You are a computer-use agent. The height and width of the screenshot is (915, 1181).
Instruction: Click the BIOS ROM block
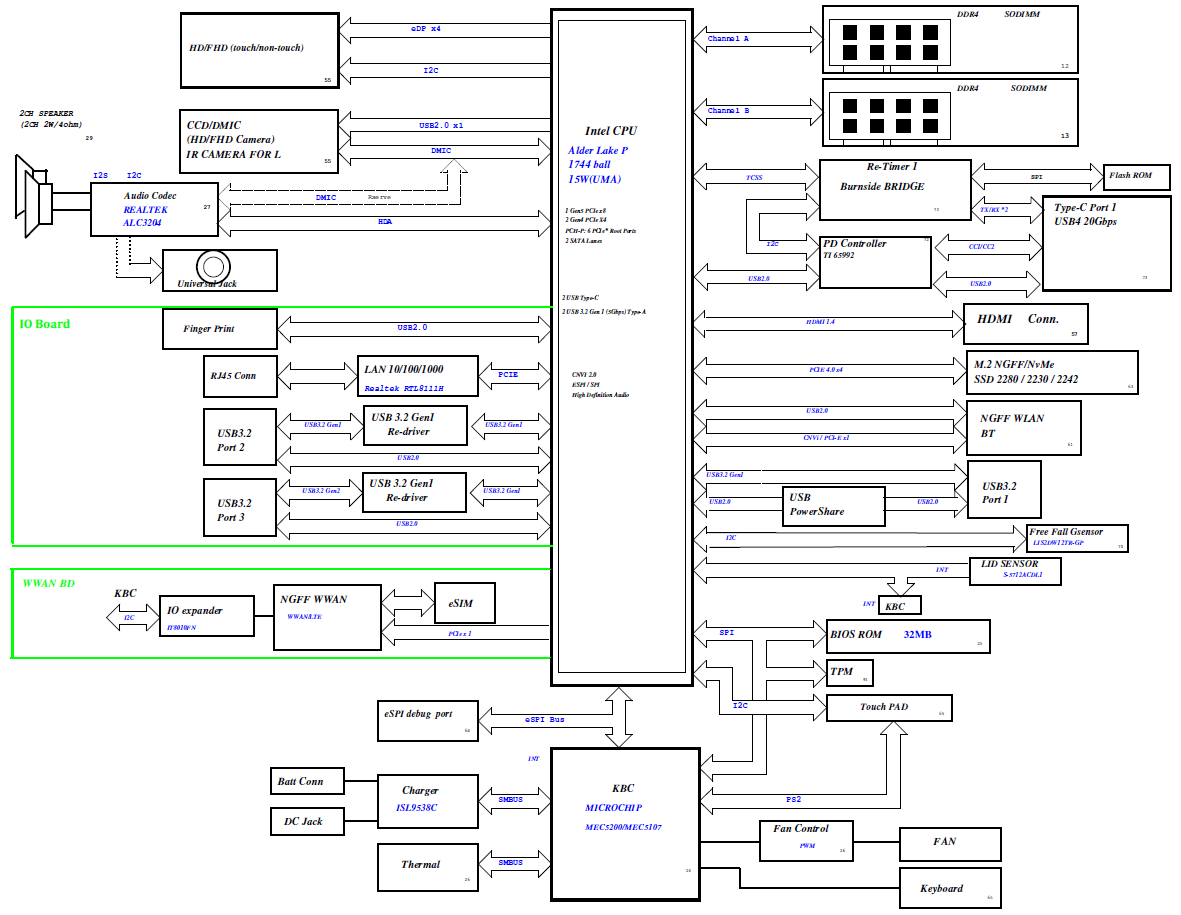[x=908, y=636]
